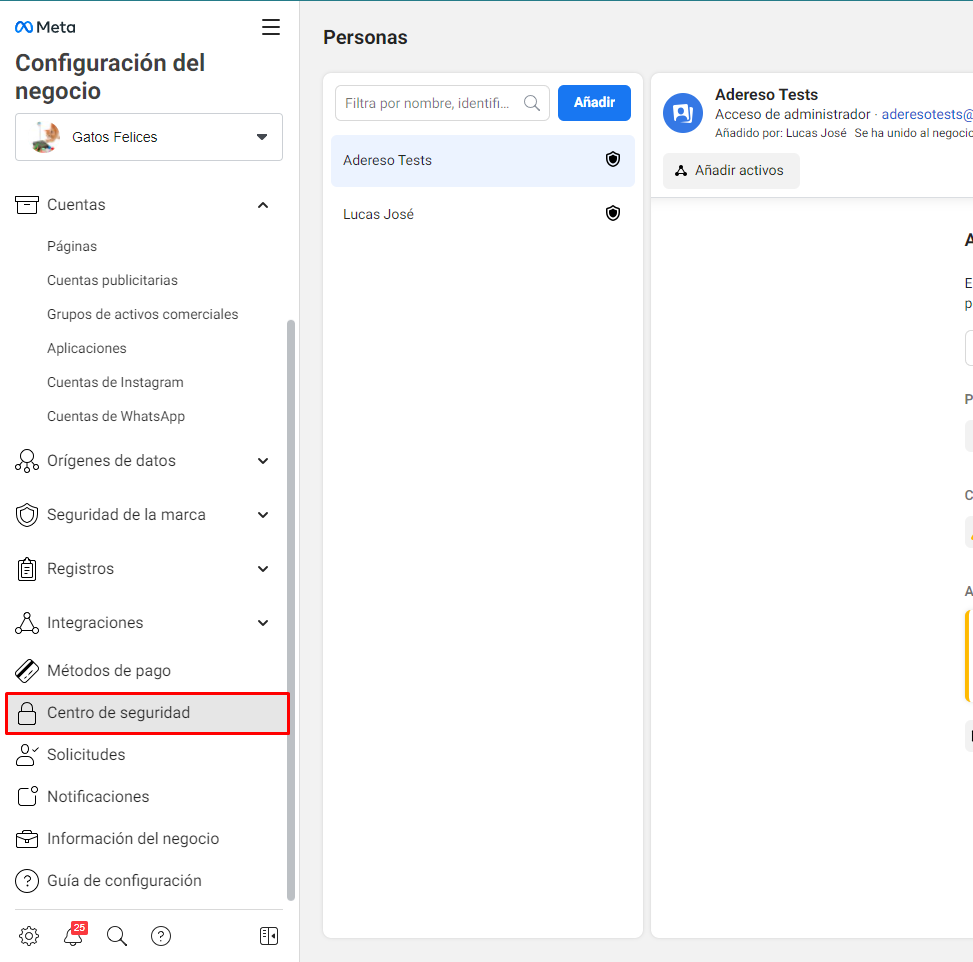
Task: Click the shield badge next to Adereso Tests
Action: (x=613, y=160)
